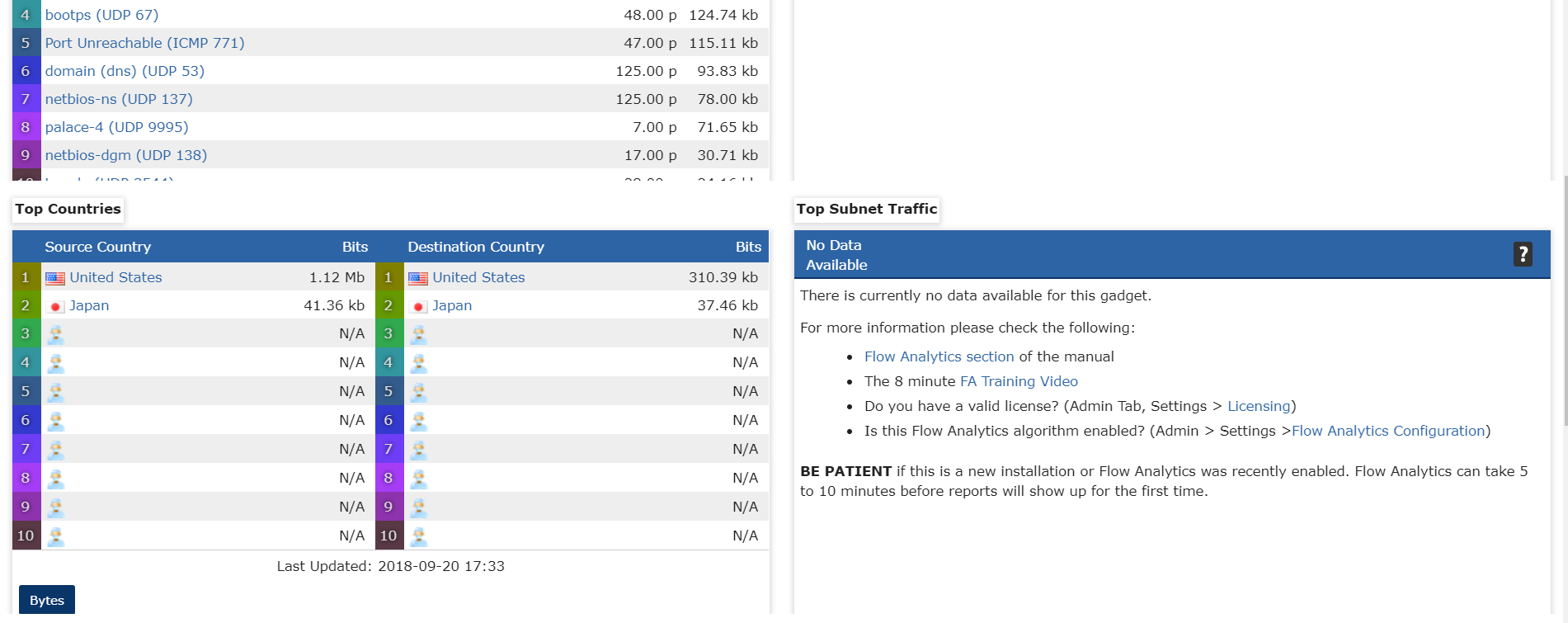Click Japan destination country link
The width and height of the screenshot is (1568, 623).
[x=452, y=305]
